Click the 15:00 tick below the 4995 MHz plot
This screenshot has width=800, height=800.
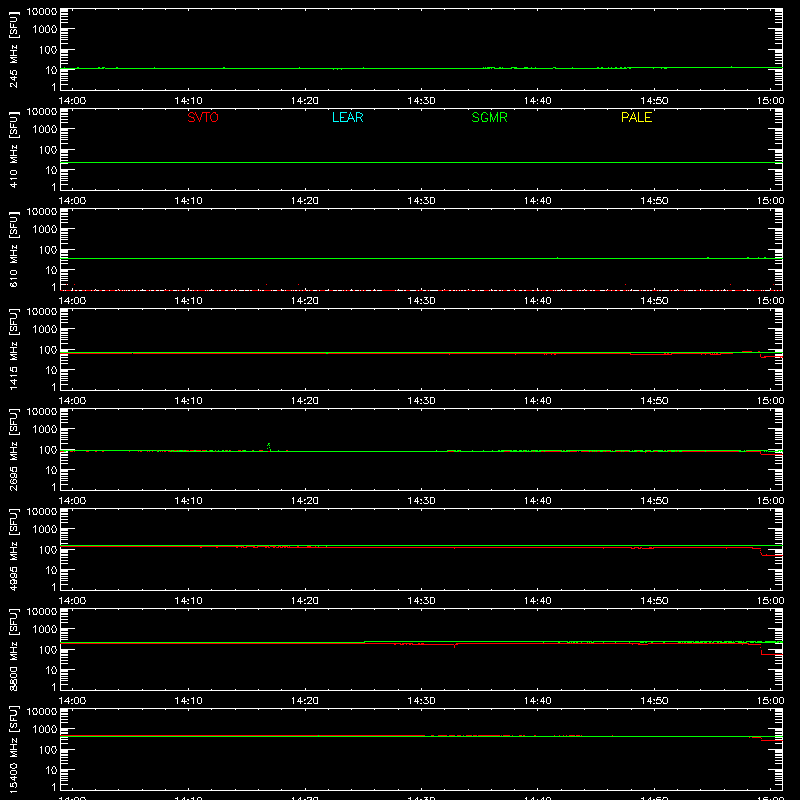click(770, 601)
